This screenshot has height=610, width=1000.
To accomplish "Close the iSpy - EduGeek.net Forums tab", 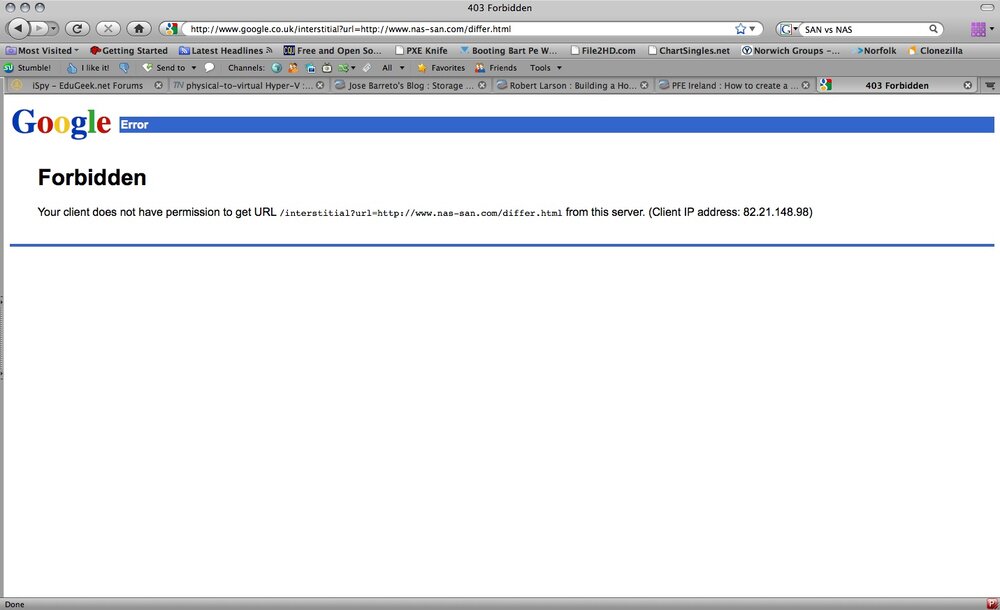I will click(158, 86).
